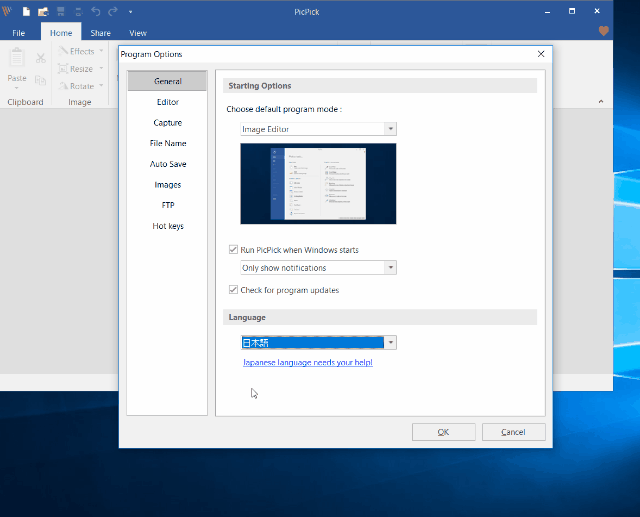
Task: Click the scissors Cut icon
Action: click(x=40, y=59)
